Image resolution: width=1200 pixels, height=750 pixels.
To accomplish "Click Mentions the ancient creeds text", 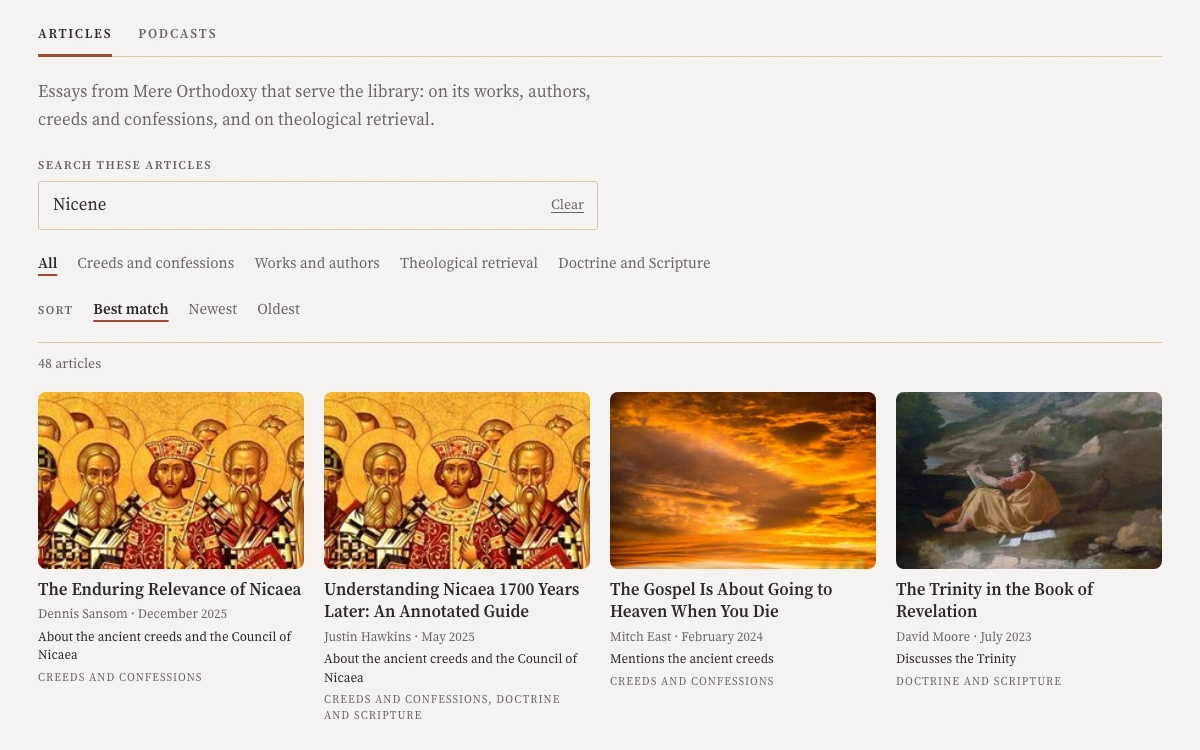I will (x=692, y=658).
